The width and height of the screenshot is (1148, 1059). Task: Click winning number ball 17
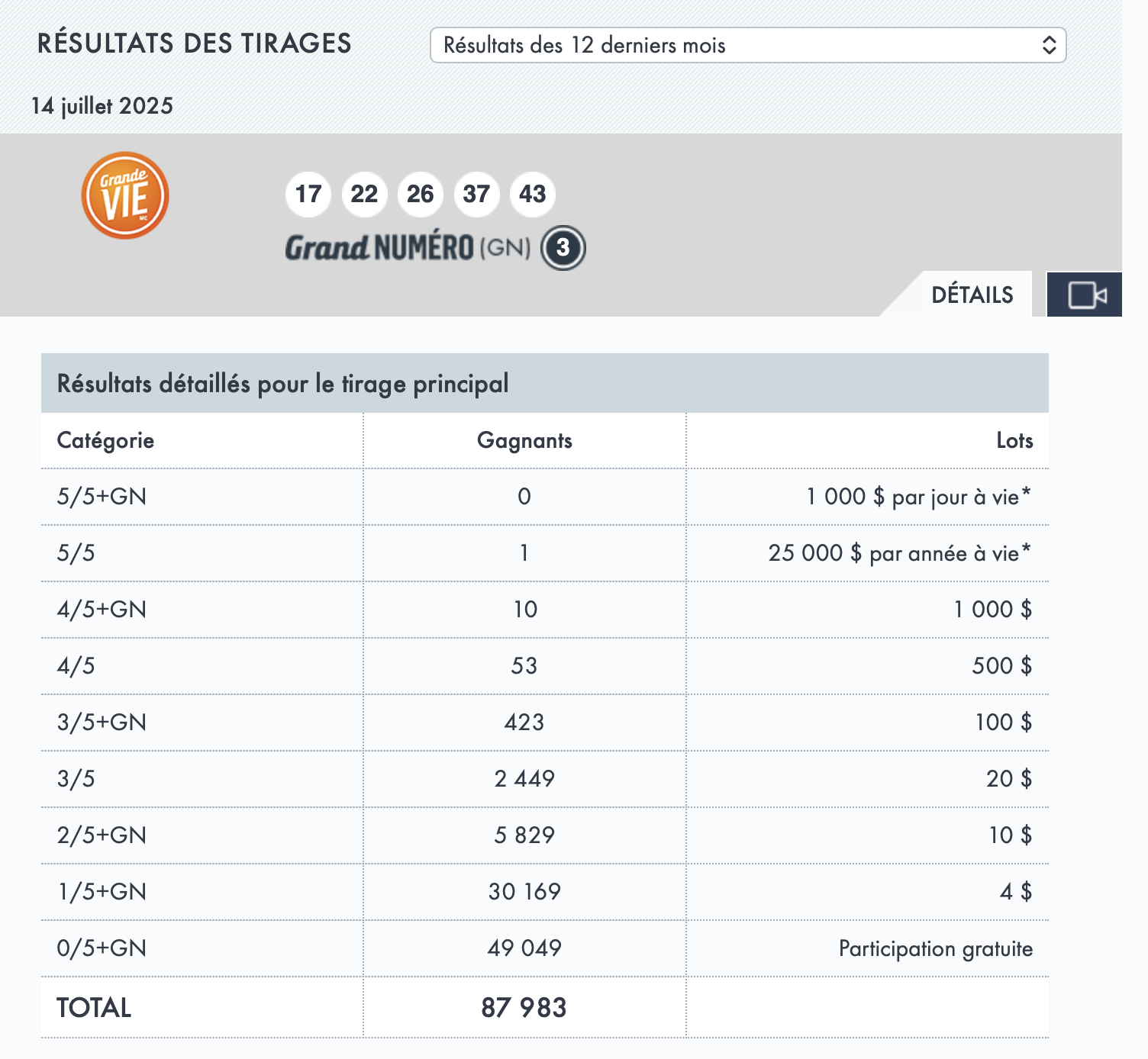[308, 194]
